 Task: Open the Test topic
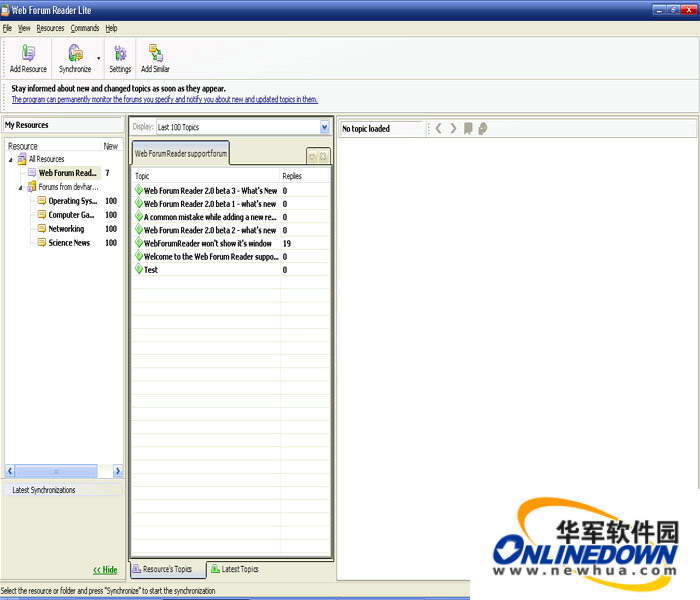click(151, 270)
